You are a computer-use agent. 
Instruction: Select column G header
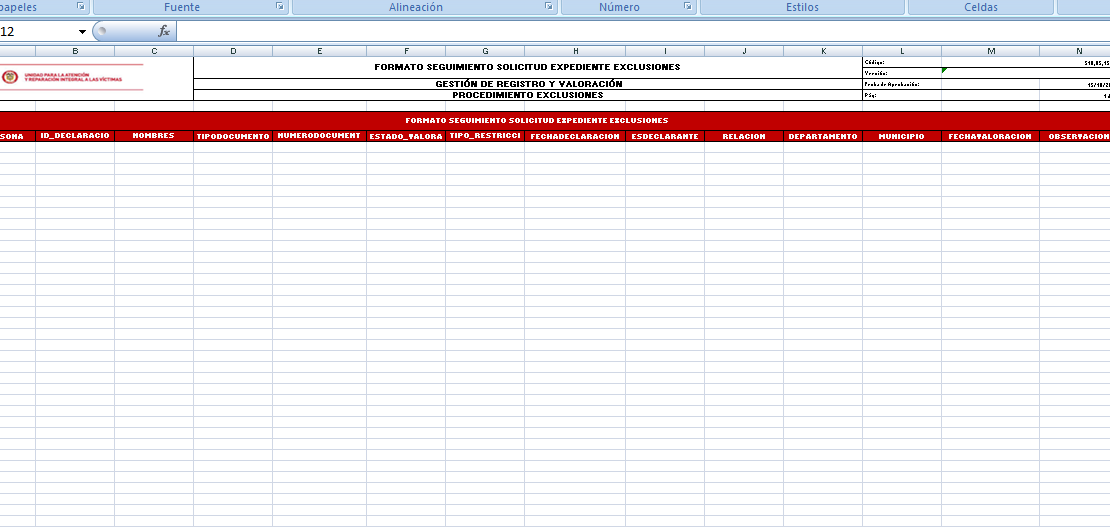(x=485, y=51)
